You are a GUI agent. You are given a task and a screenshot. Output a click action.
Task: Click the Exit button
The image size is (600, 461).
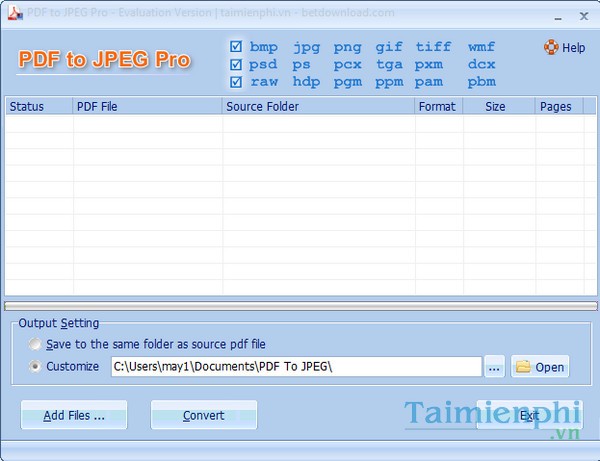[530, 415]
